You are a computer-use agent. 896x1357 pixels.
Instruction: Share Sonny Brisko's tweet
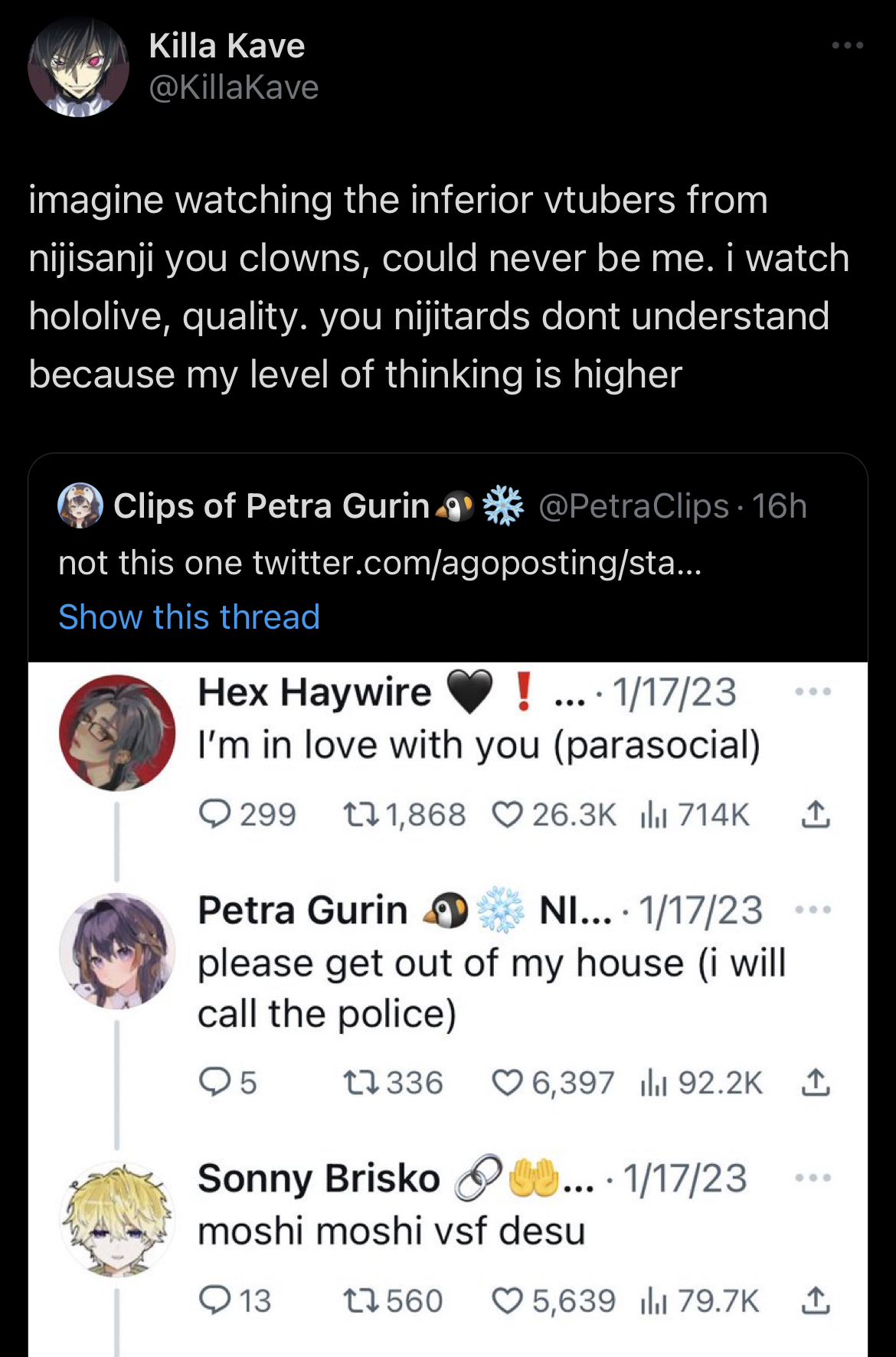(816, 1300)
